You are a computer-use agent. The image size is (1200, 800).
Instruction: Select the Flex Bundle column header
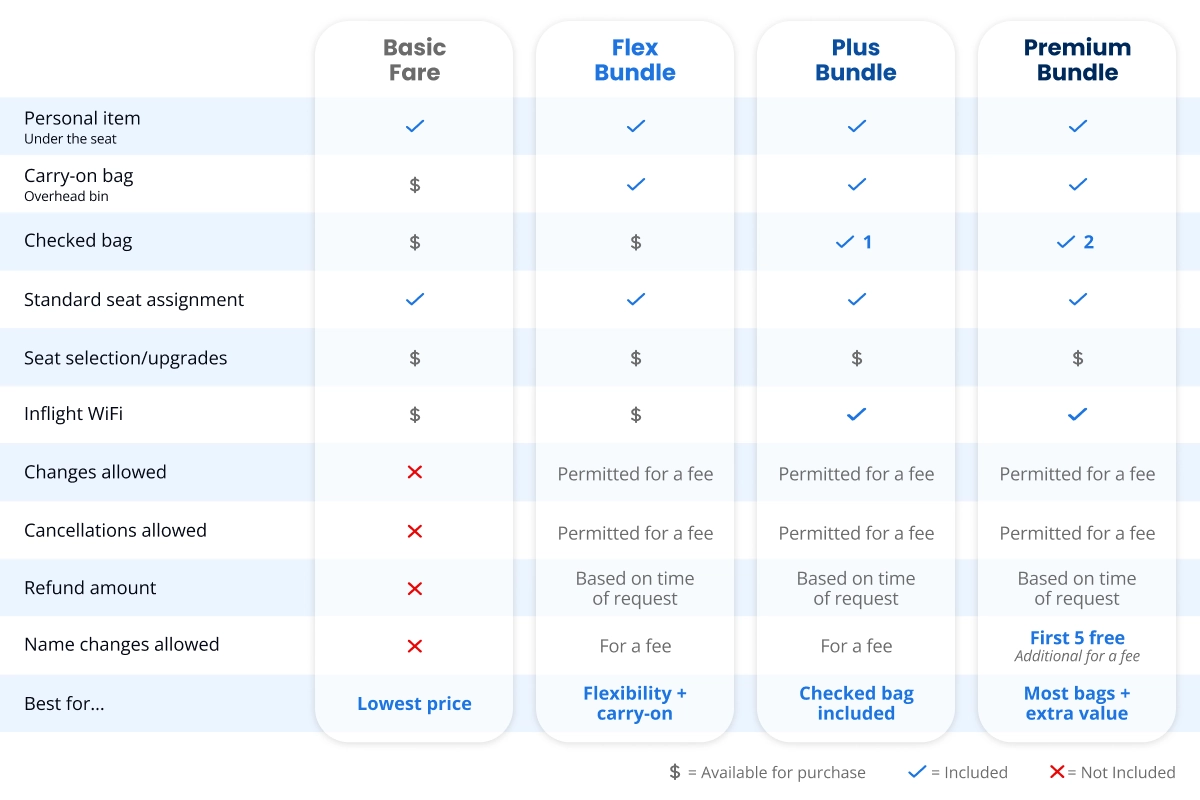[635, 60]
